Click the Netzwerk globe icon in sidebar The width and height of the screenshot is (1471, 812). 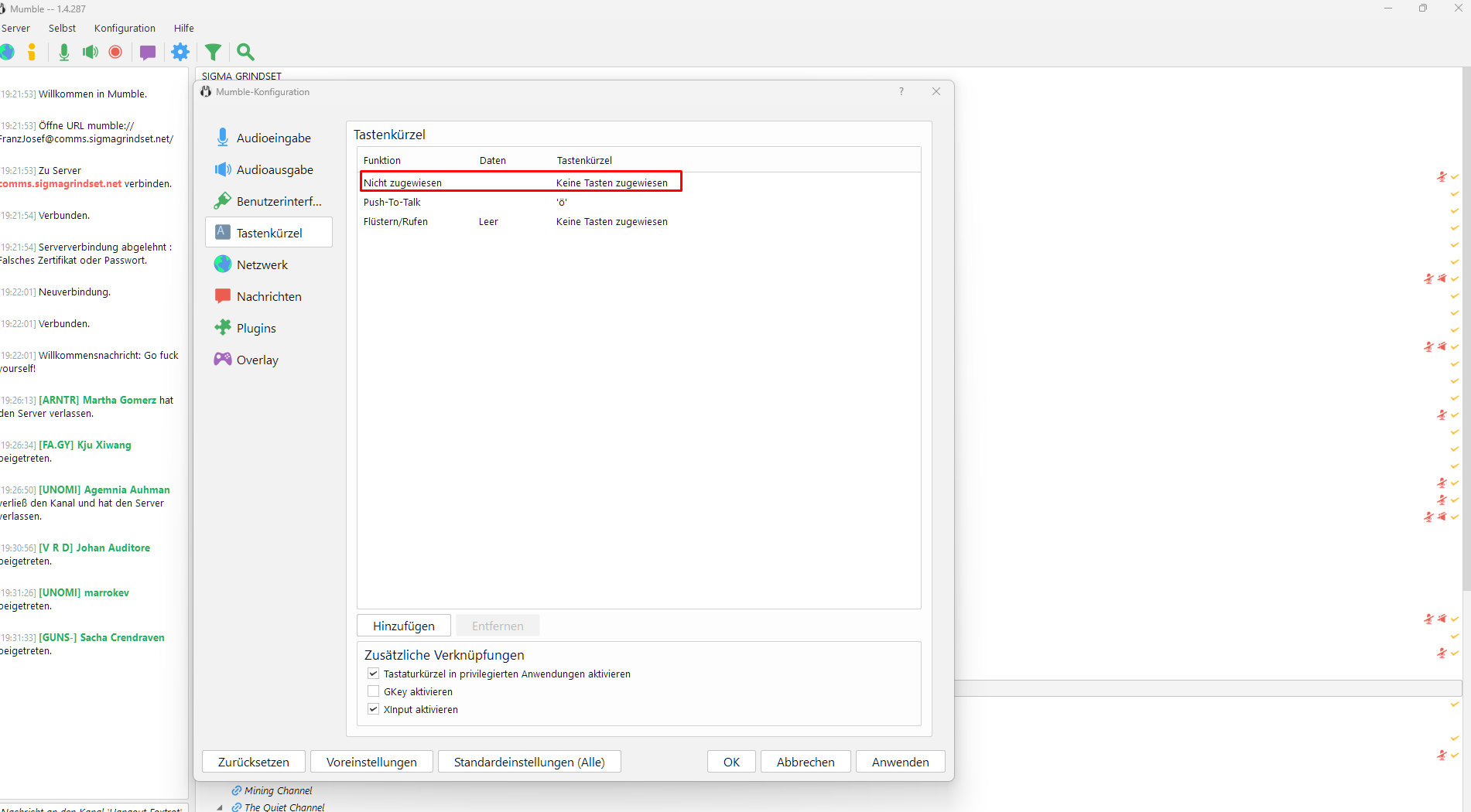[x=223, y=264]
